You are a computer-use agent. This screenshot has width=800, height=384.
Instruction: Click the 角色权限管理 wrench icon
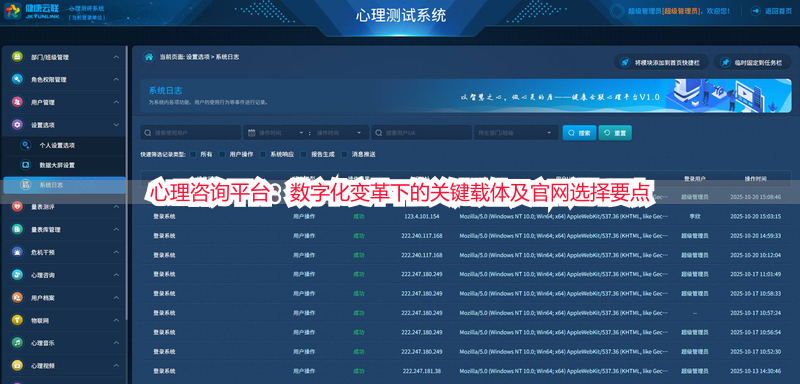tap(17, 80)
